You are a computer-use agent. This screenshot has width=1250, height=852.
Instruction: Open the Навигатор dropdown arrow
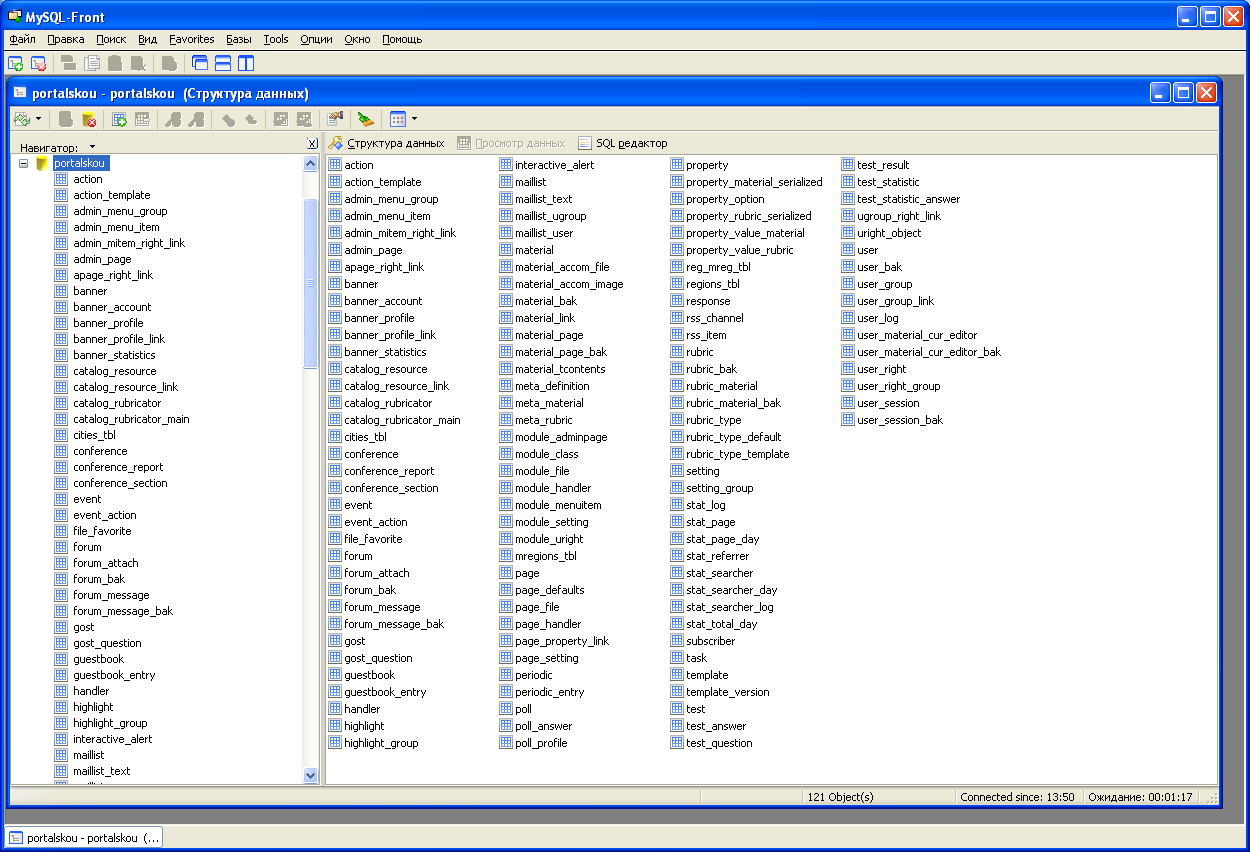pyautogui.click(x=92, y=147)
